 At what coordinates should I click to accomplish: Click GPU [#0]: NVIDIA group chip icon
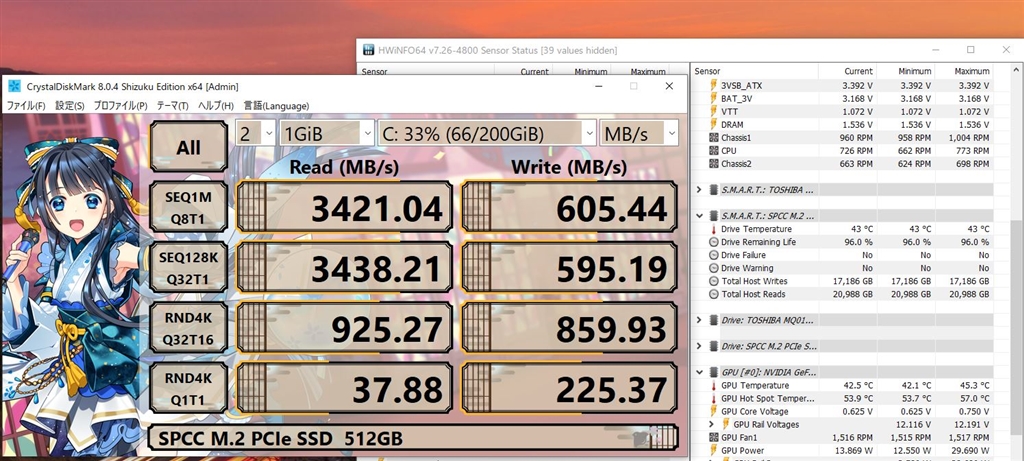click(714, 372)
